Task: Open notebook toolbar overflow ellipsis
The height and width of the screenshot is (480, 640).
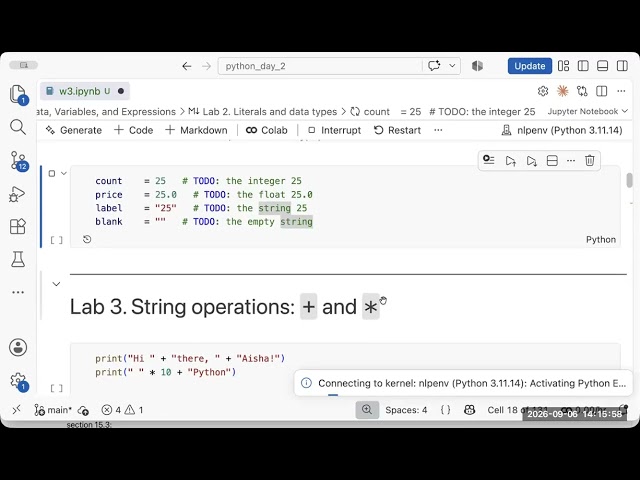Action: (x=438, y=130)
